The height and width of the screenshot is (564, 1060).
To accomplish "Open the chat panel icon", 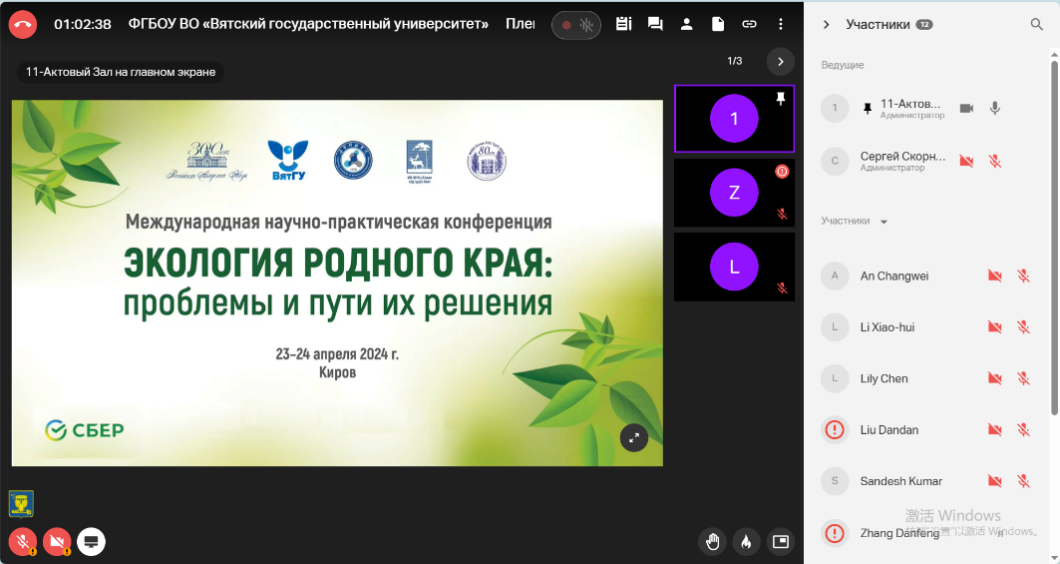I will (x=655, y=24).
